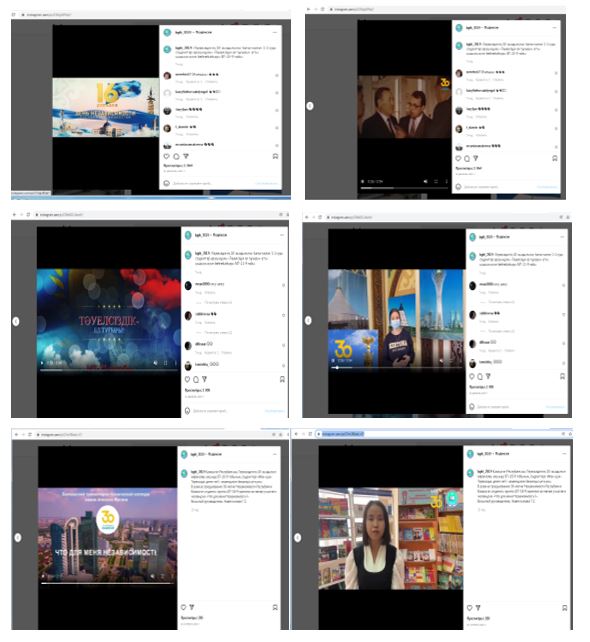Save the bookstore girl video with bookmark icon
590x642 pixels.
[565, 608]
